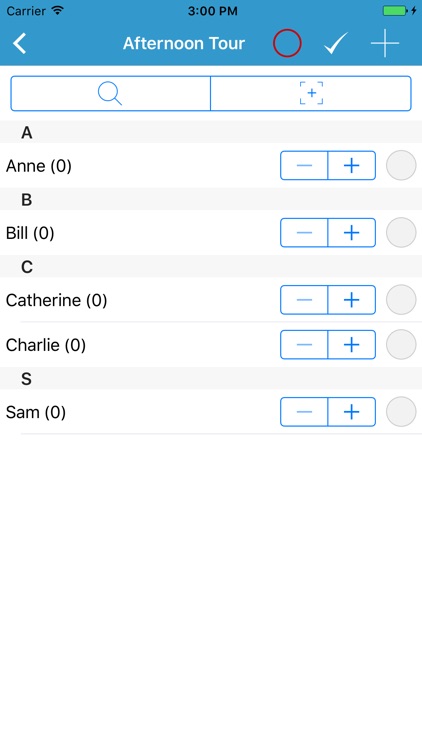Screen dimensions: 422x750
Task: Toggle the round selector beside Sam
Action: pyautogui.click(x=401, y=412)
